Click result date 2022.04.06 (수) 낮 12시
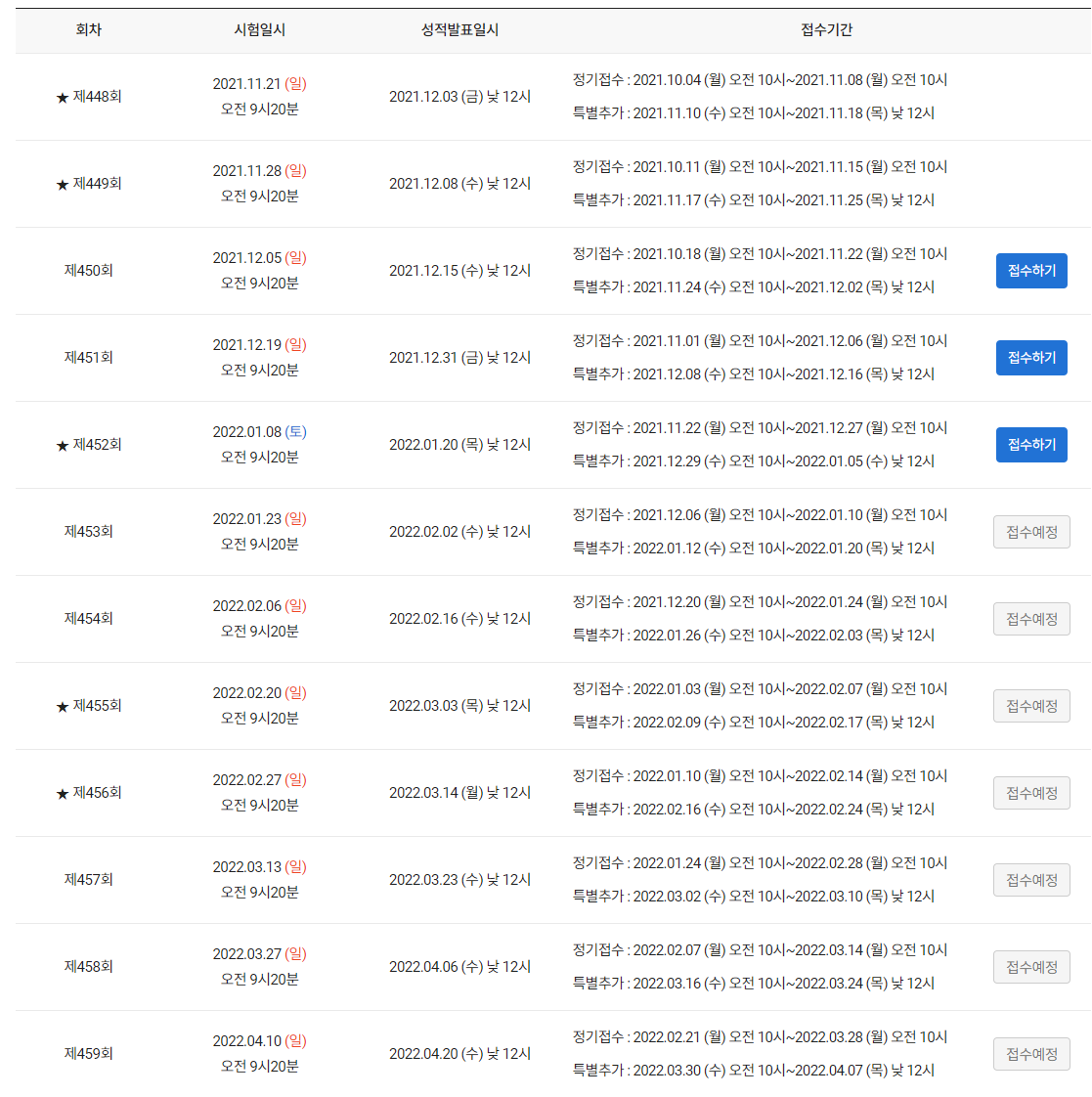The width and height of the screenshot is (1092, 1097). pos(459,967)
